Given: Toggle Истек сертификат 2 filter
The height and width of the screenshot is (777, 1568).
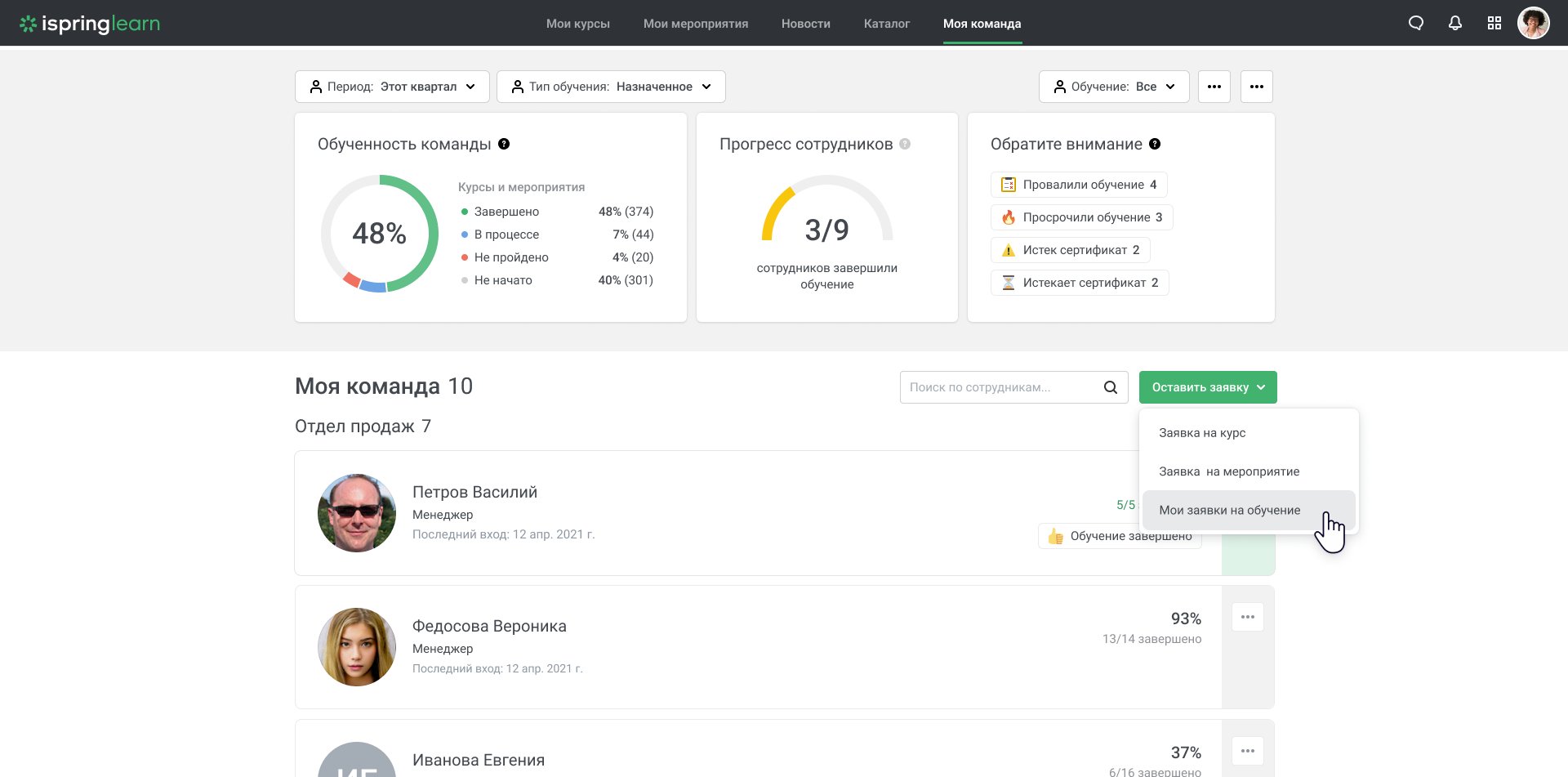Looking at the screenshot, I should (1070, 249).
